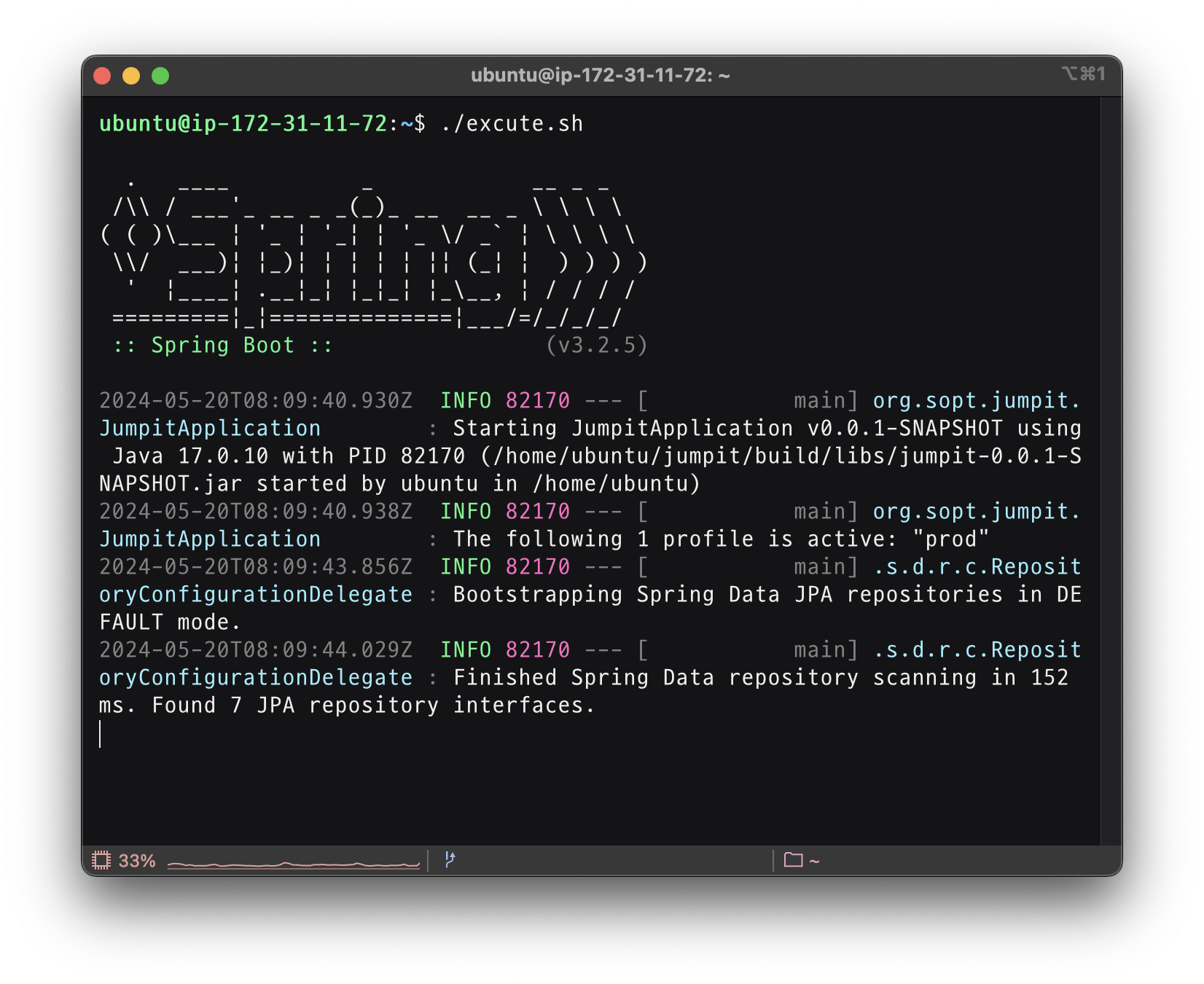Click the 'Starting JumpitApplication v0.0.1-SNAPSHOT' message

728,428
